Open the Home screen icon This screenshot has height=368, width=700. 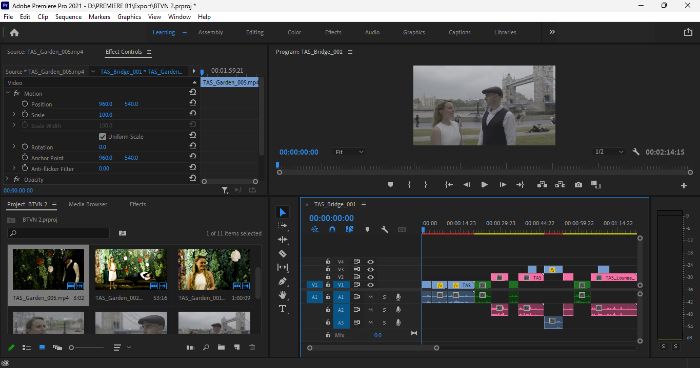(x=14, y=33)
